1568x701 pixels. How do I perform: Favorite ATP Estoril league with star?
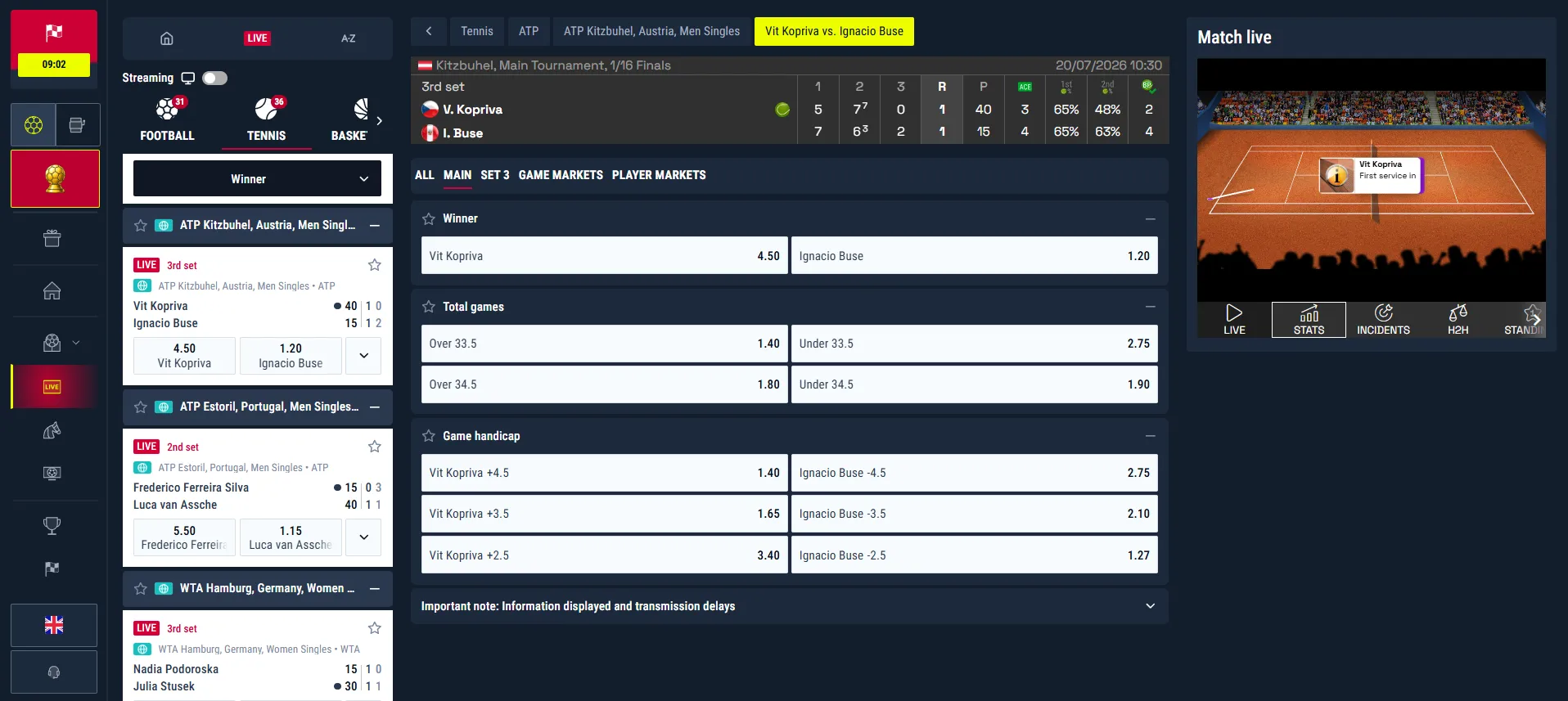(141, 407)
